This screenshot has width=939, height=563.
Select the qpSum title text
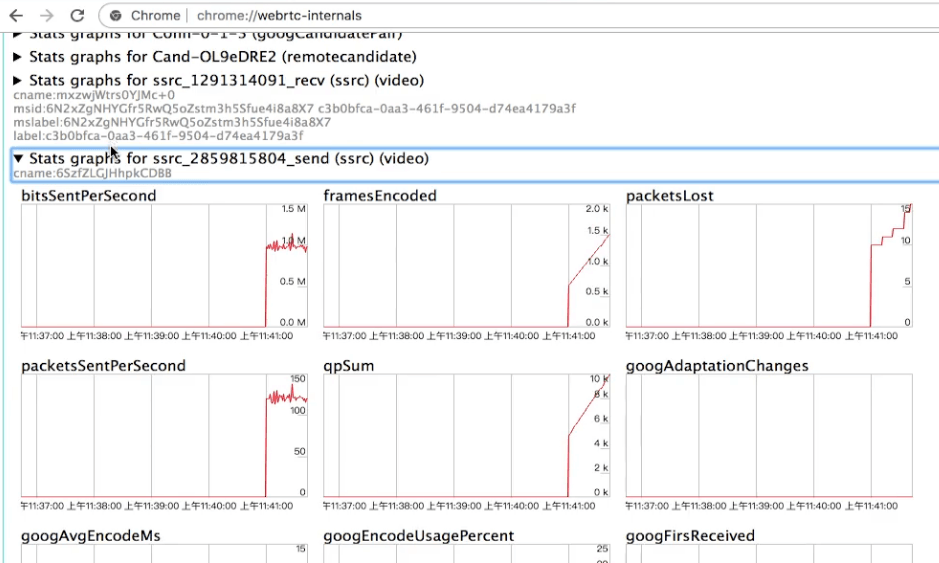point(349,366)
